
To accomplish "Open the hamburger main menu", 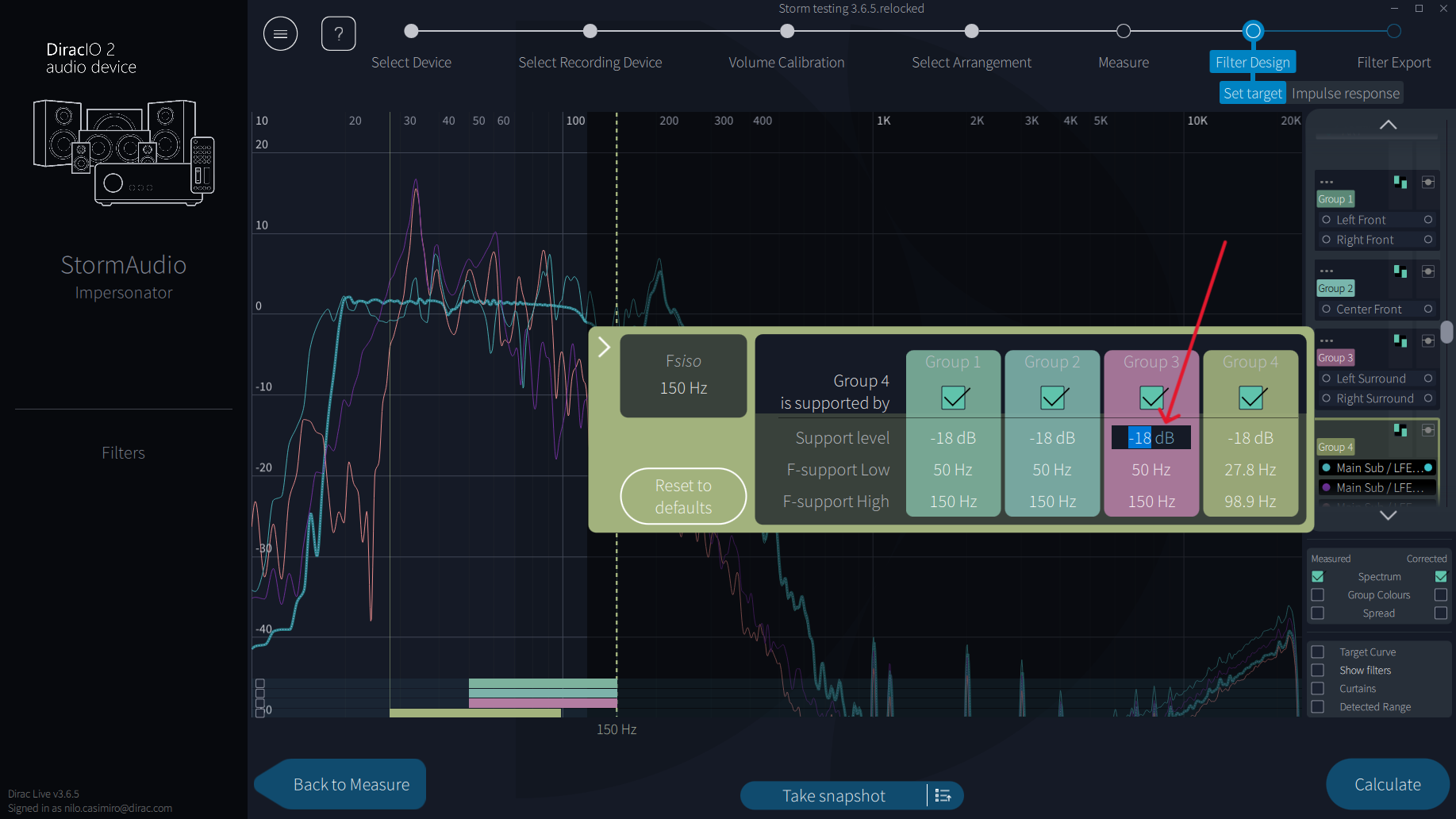I will tap(280, 33).
